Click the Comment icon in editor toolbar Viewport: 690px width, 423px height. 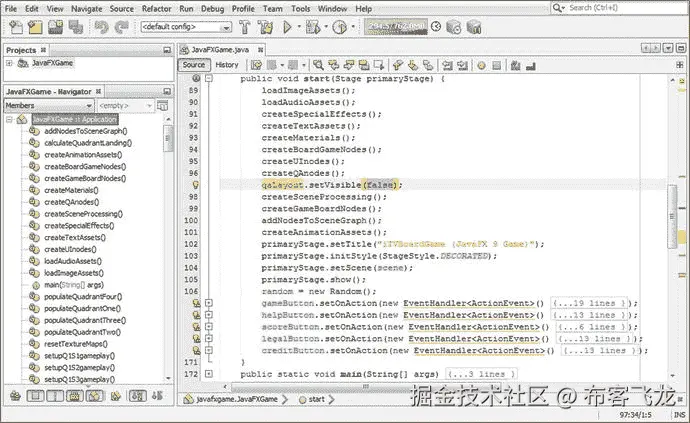(x=515, y=66)
